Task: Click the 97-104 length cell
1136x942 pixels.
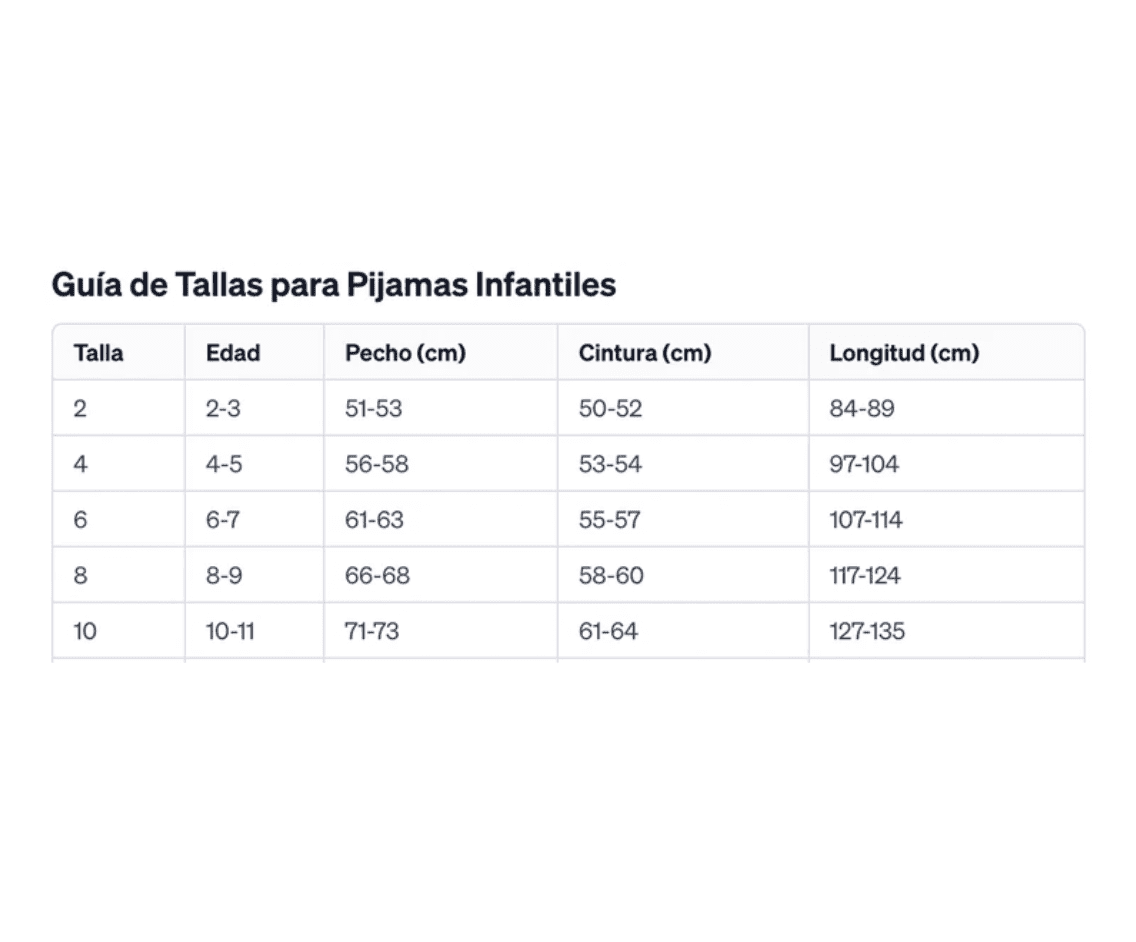Action: tap(864, 464)
